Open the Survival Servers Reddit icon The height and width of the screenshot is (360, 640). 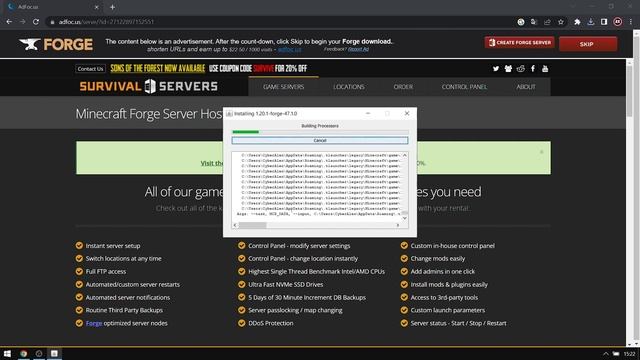click(520, 69)
